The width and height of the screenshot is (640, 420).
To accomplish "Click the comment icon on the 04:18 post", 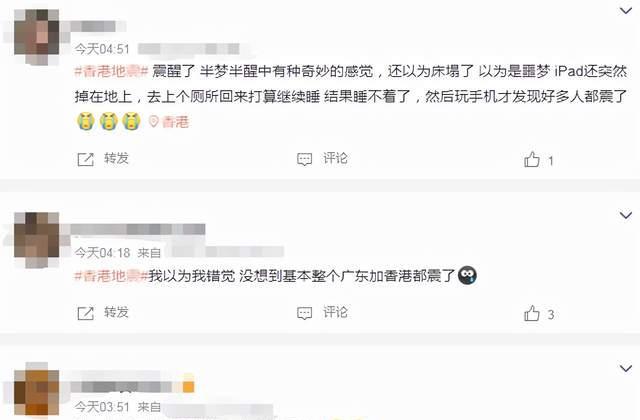I will (304, 313).
